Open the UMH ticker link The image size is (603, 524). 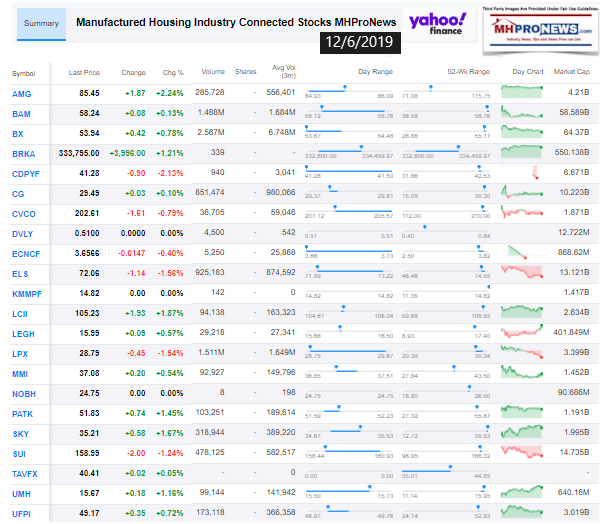pos(21,494)
